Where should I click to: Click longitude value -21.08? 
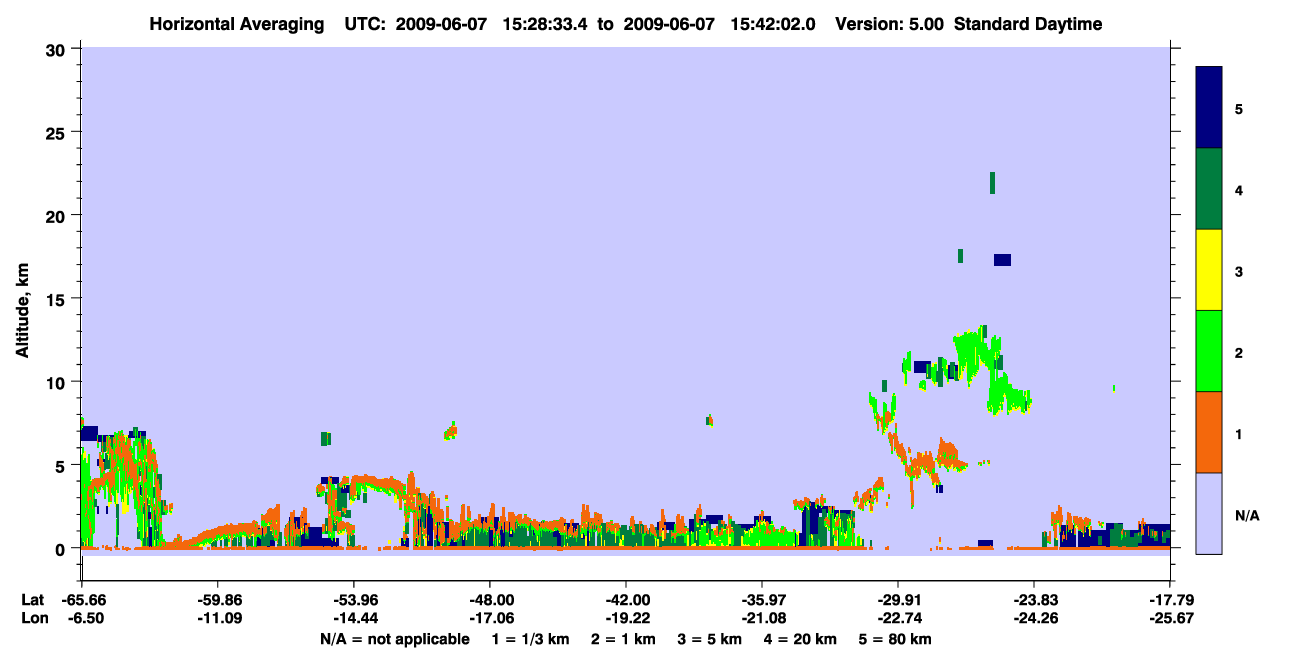tap(762, 619)
